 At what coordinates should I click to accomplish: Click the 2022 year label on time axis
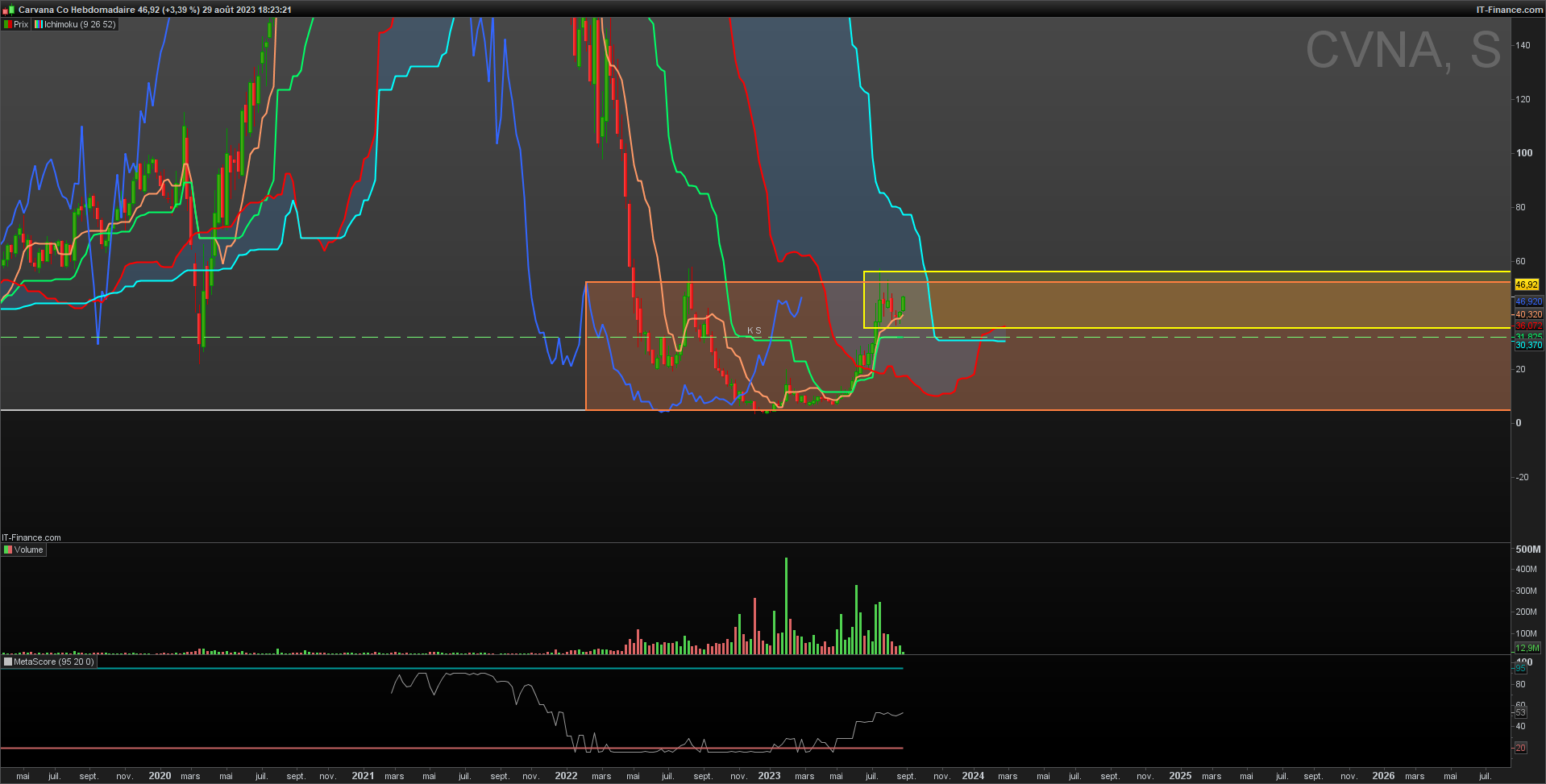point(566,776)
